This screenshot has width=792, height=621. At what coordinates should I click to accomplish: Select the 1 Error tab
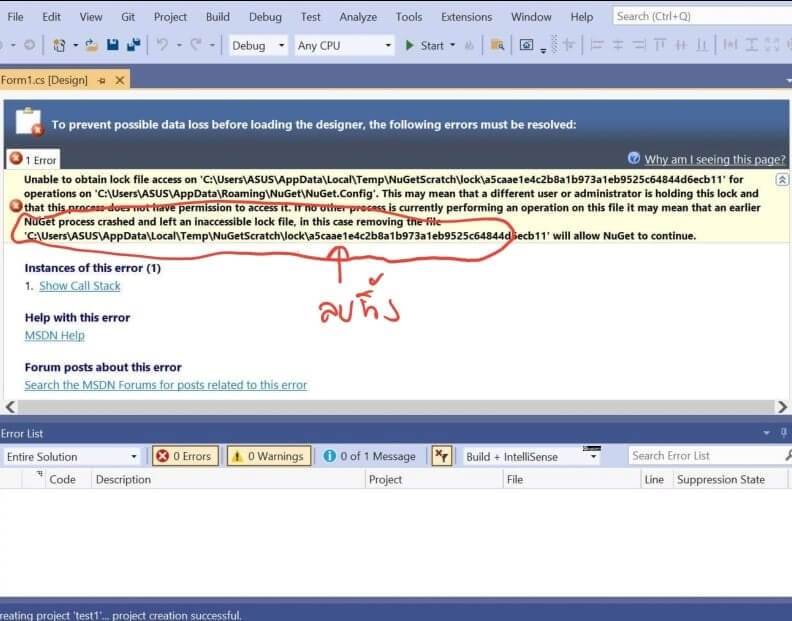click(33, 160)
